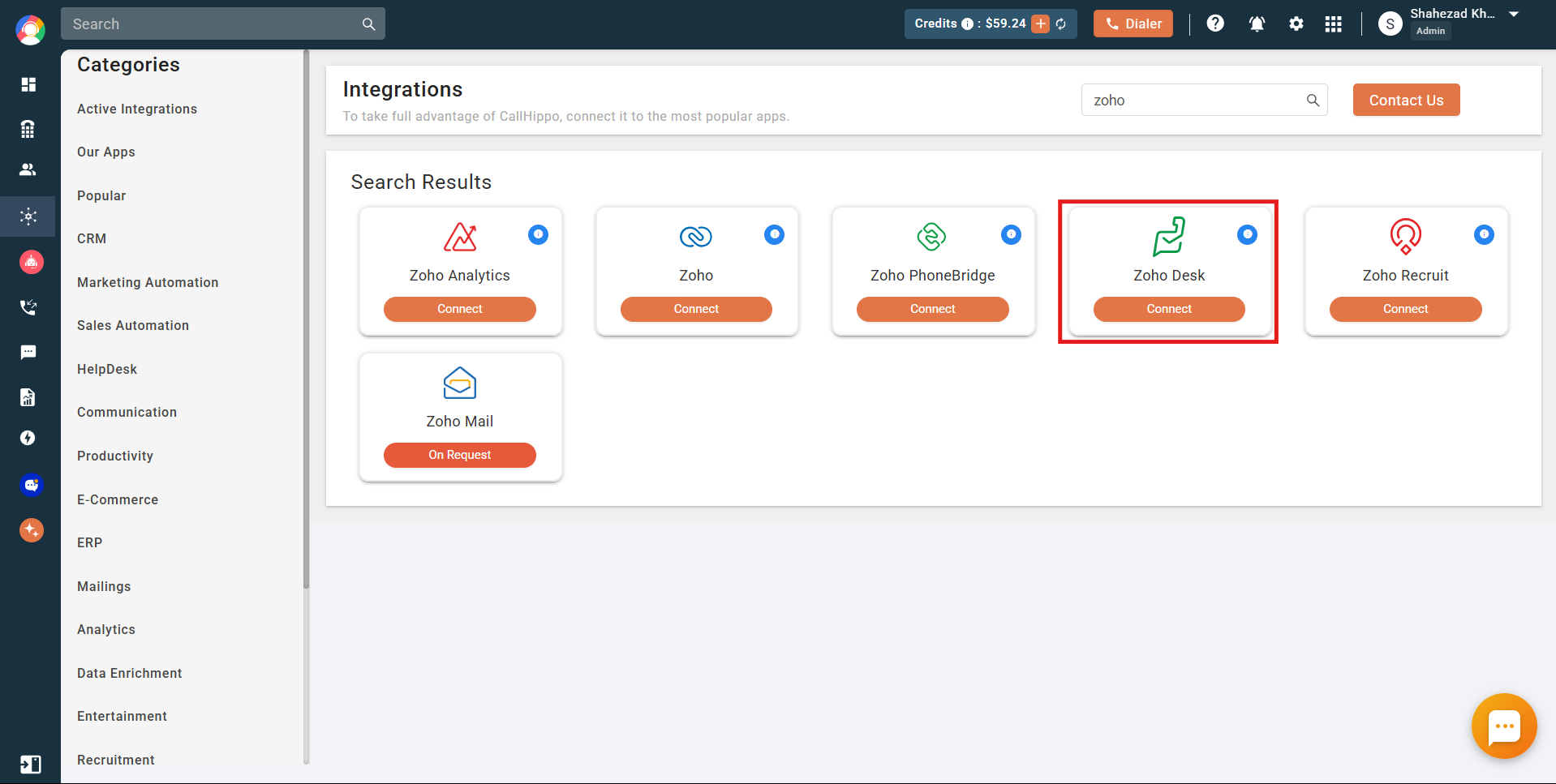Select Active Integrations category
The height and width of the screenshot is (784, 1556).
coord(137,109)
